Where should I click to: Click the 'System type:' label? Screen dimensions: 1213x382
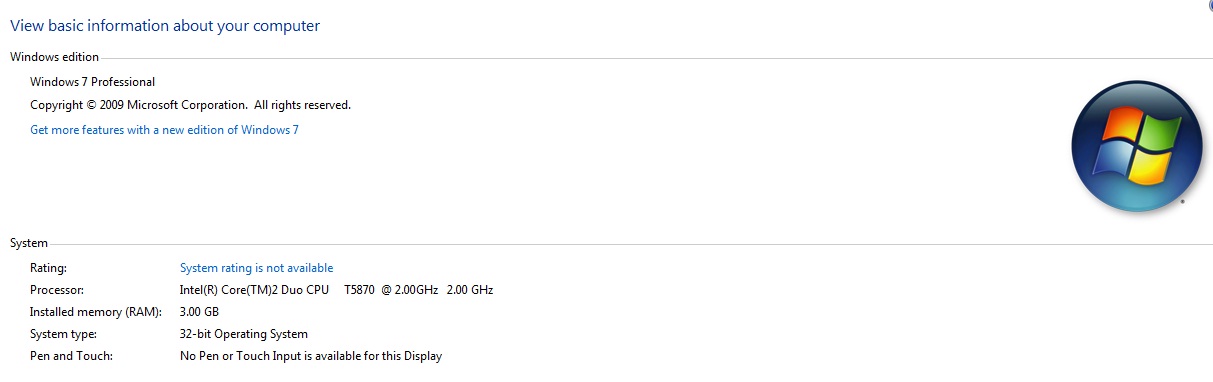point(63,334)
